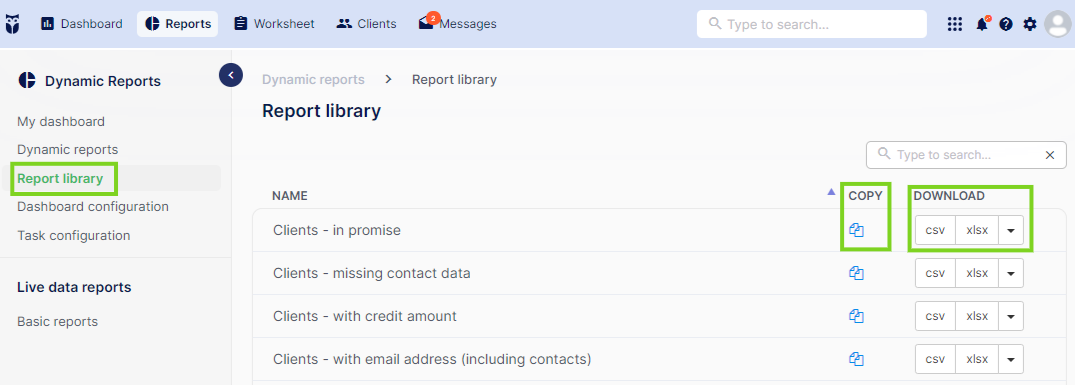Open the help question mark icon
Image resolution: width=1075 pixels, height=385 pixels.
click(x=1006, y=24)
